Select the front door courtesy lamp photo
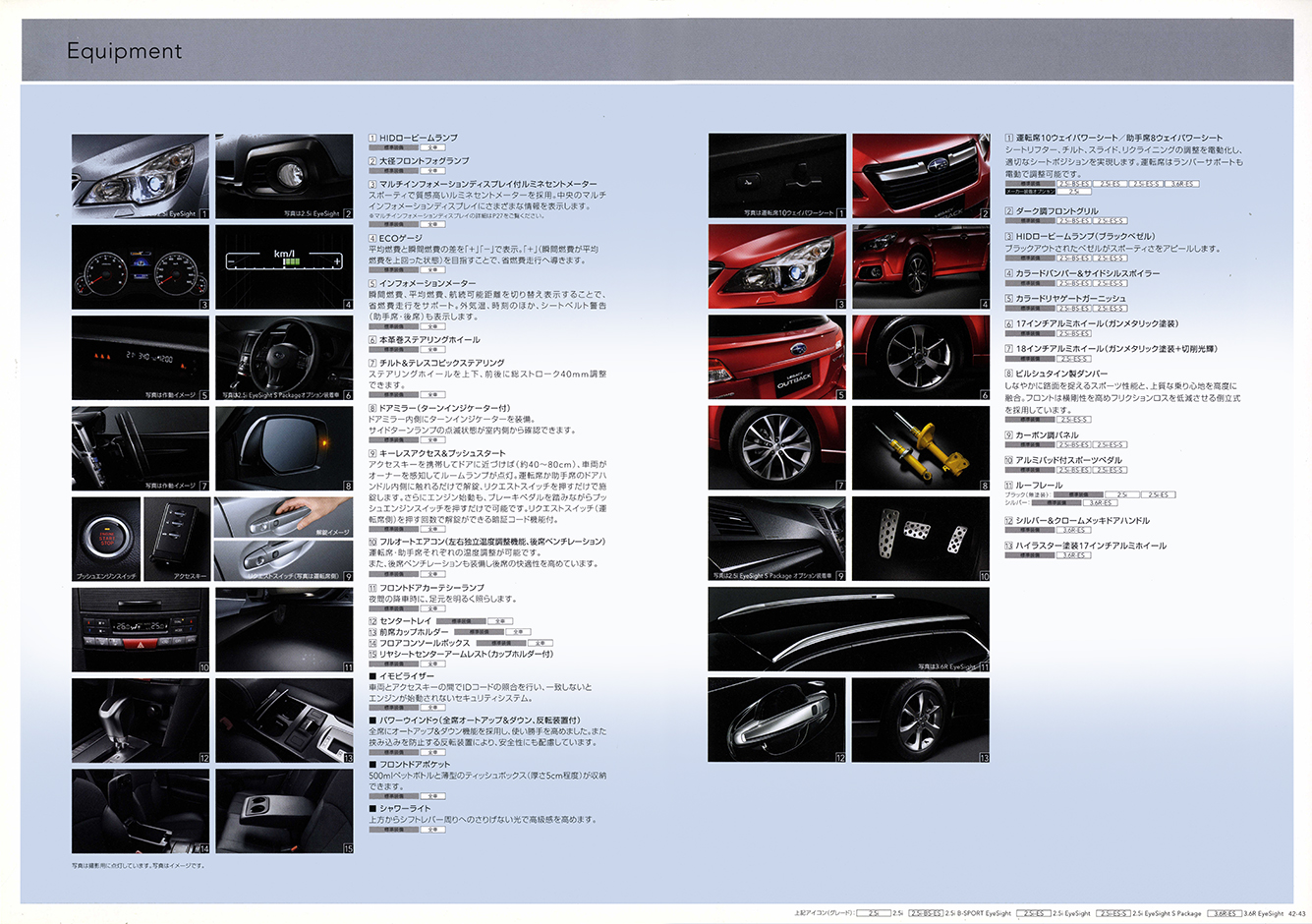This screenshot has height=924, width=1312. [x=284, y=630]
